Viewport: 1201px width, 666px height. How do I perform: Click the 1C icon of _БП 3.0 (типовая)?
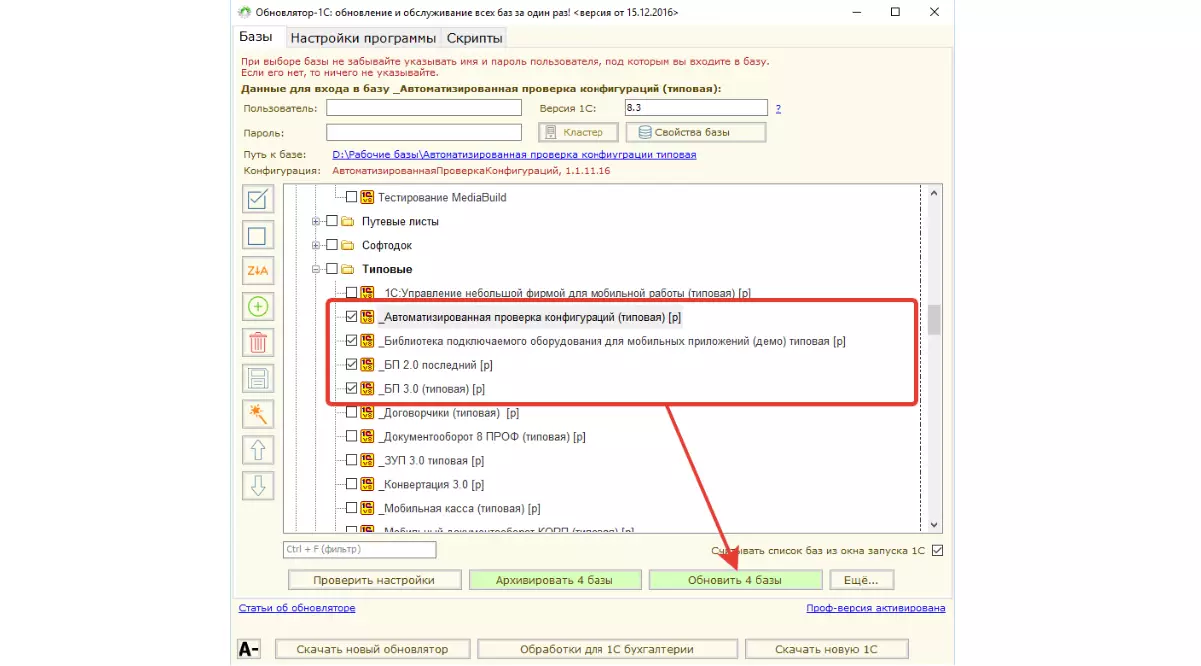pyautogui.click(x=367, y=389)
